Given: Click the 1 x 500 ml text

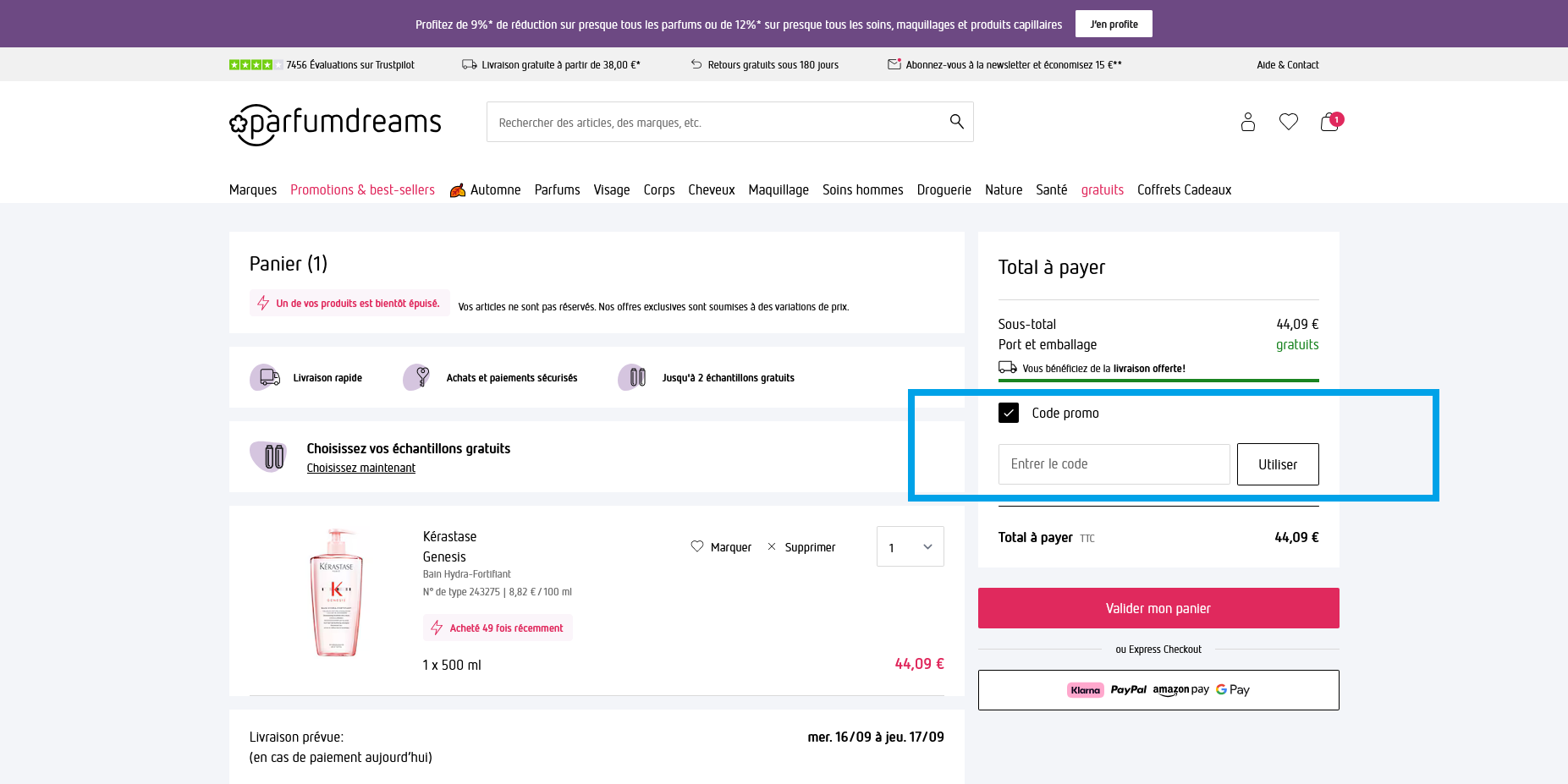Looking at the screenshot, I should tap(452, 665).
